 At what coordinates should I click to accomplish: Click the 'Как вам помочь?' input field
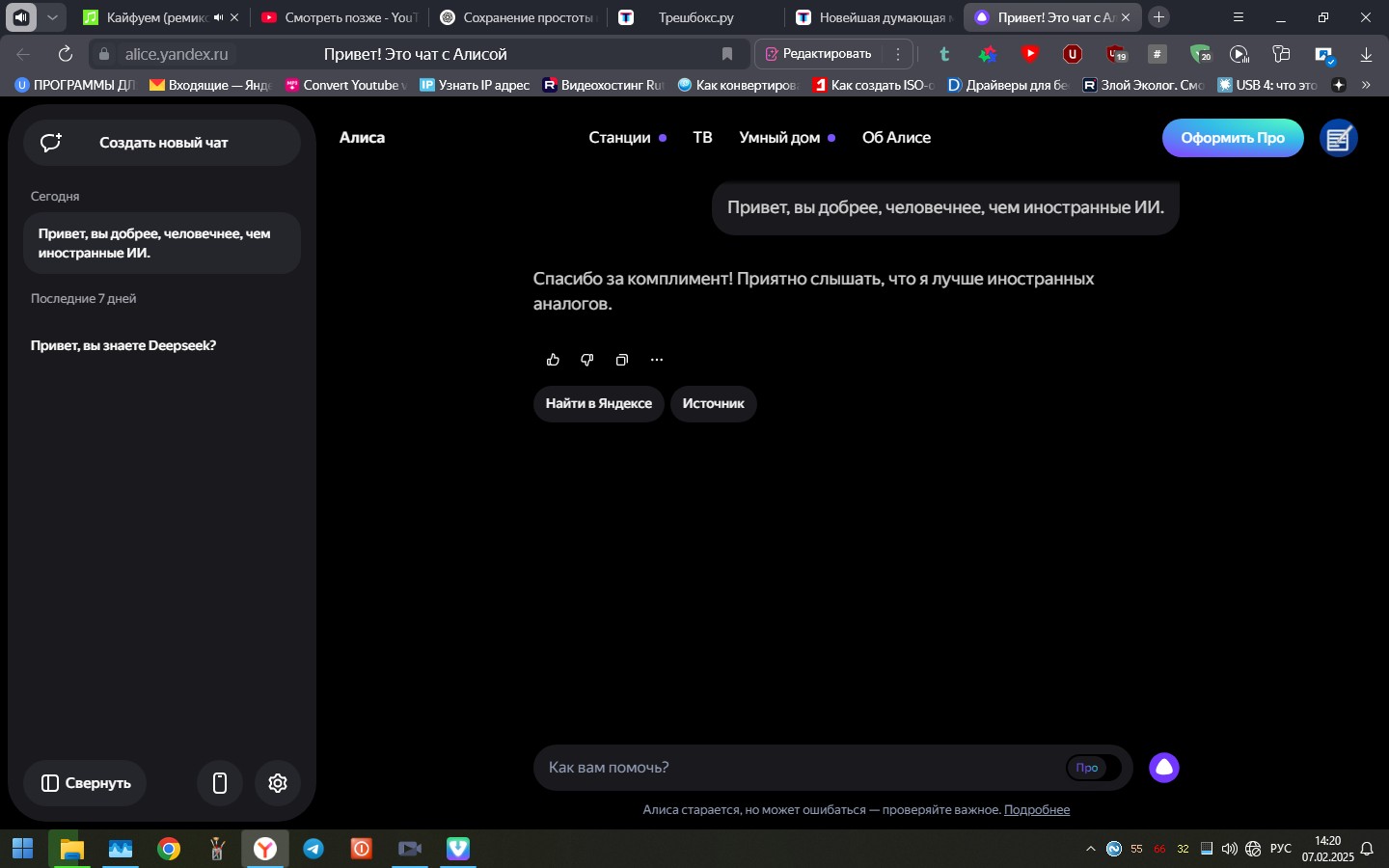801,768
